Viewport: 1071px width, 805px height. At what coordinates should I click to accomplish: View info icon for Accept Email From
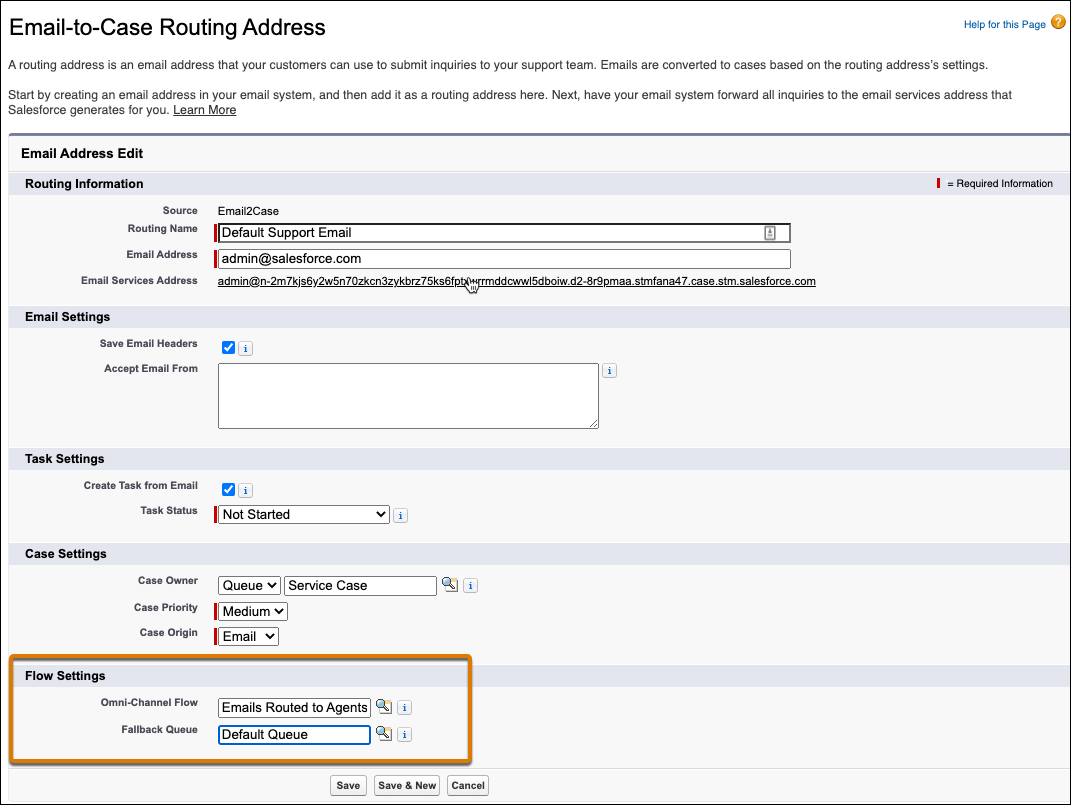[x=609, y=370]
